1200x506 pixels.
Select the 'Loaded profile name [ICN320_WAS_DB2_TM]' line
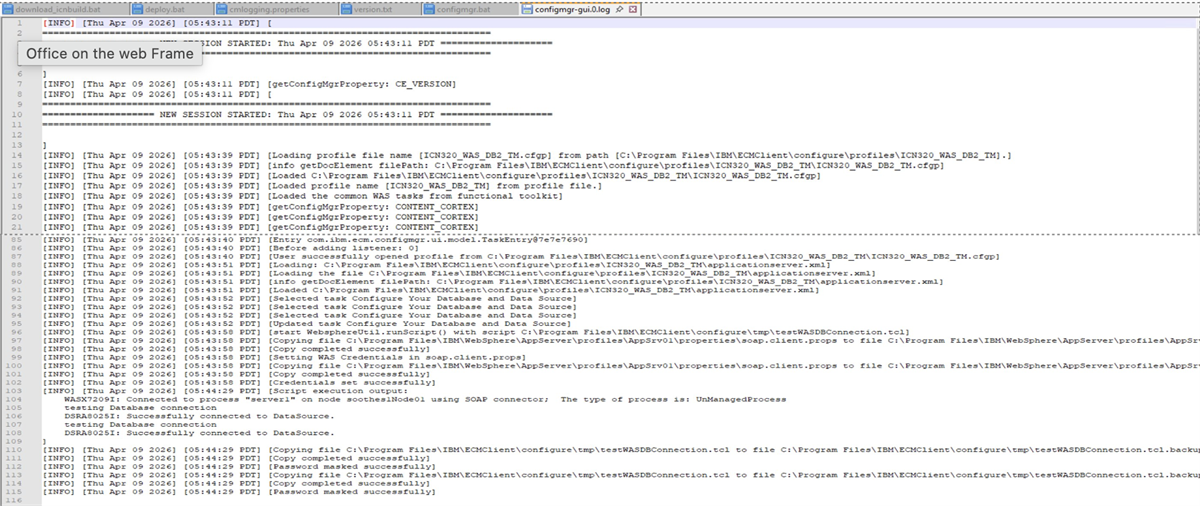click(324, 186)
